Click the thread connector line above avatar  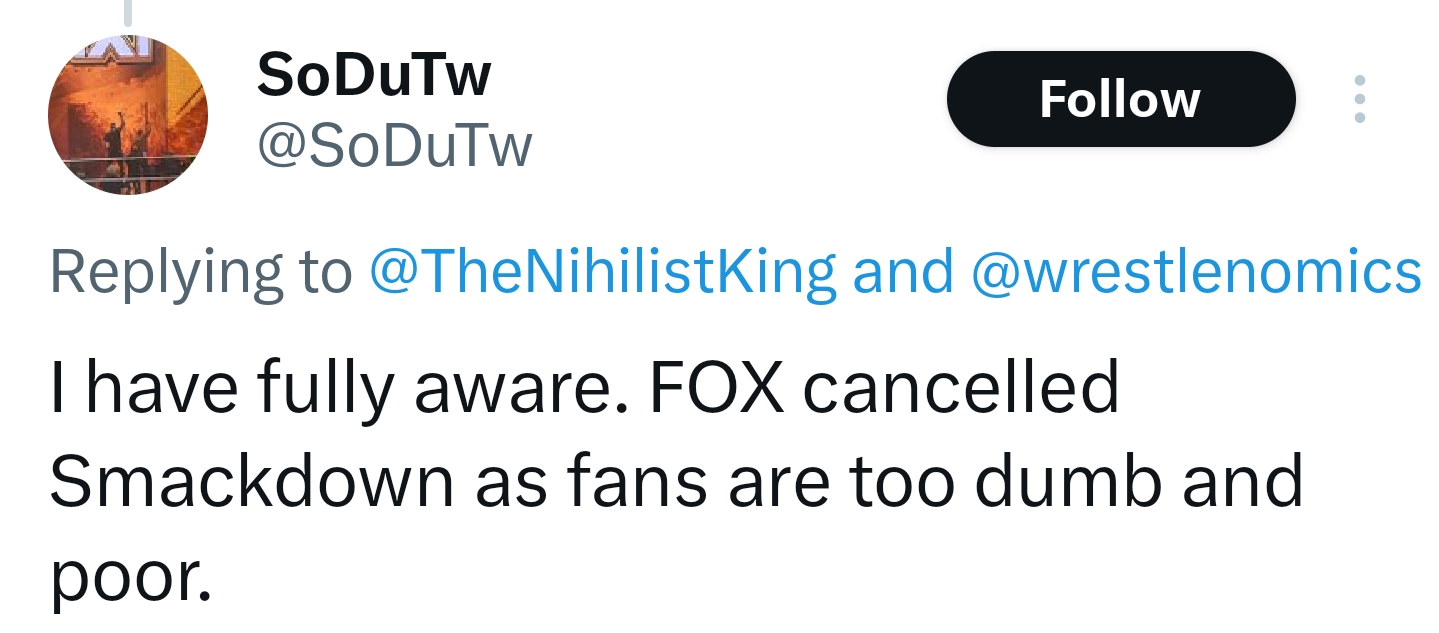[x=127, y=12]
